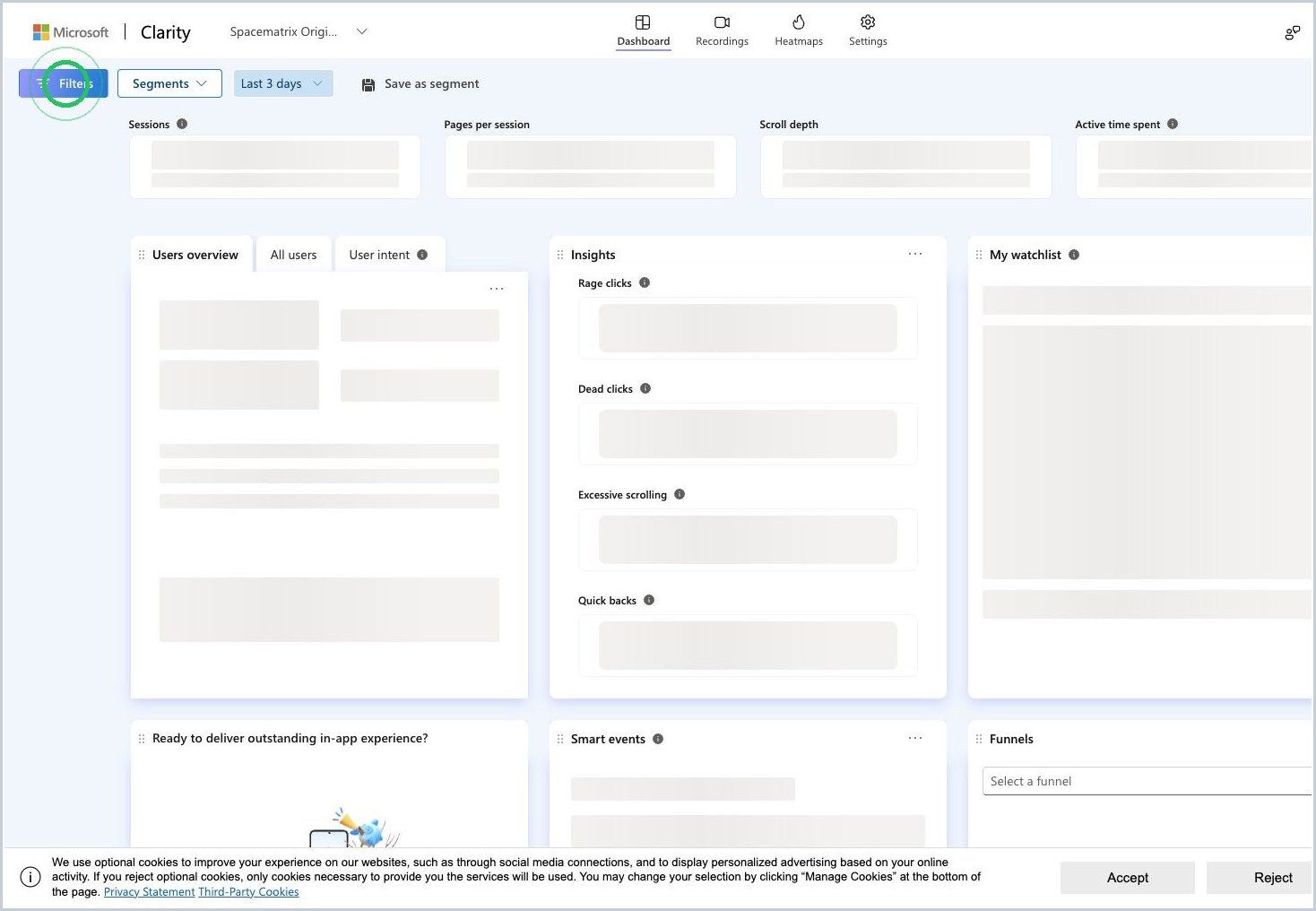This screenshot has height=911, width=1316.
Task: Switch to the Recordings tab
Action: [722, 31]
